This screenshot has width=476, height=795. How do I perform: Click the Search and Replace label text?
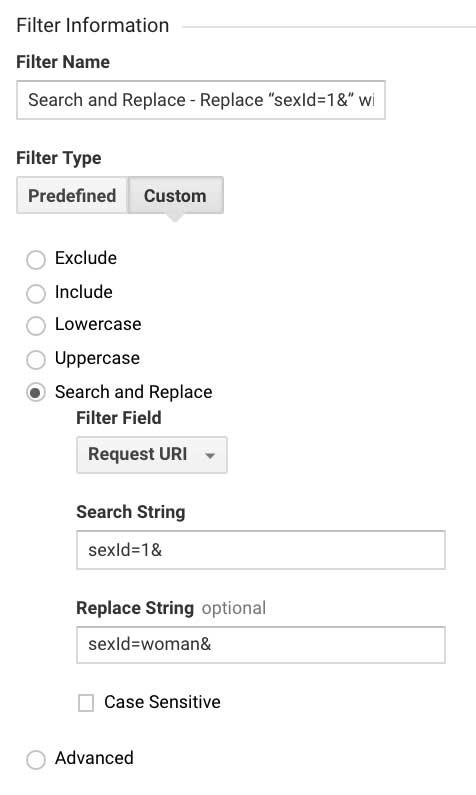click(134, 392)
